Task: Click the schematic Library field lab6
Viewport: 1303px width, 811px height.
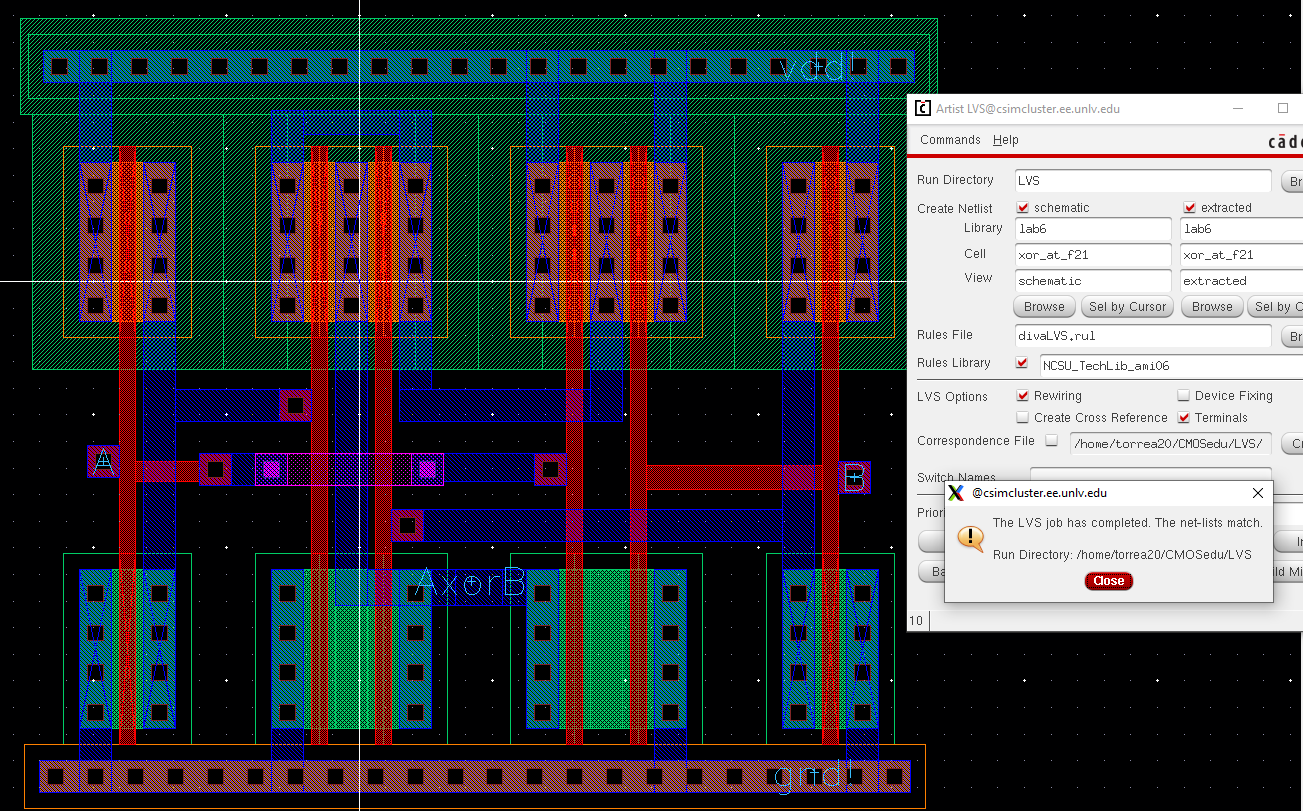Action: (x=1093, y=229)
